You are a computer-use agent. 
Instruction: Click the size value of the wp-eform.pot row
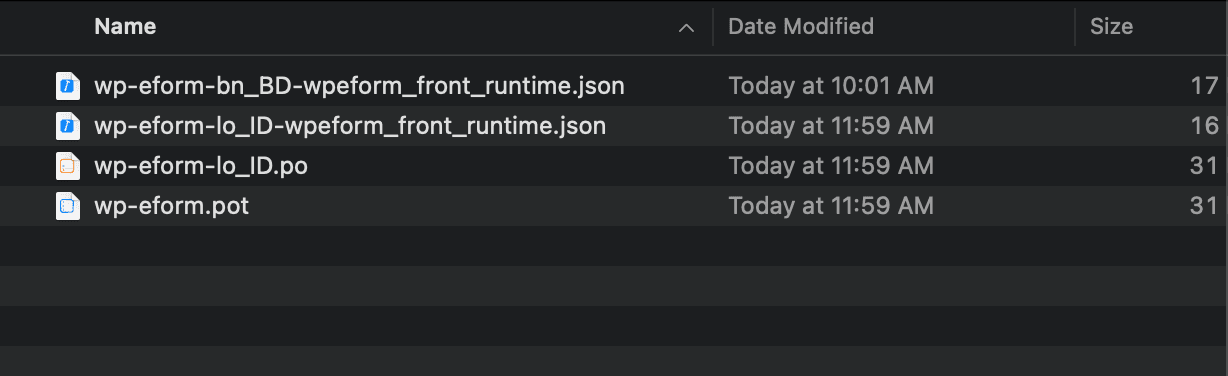[1205, 206]
